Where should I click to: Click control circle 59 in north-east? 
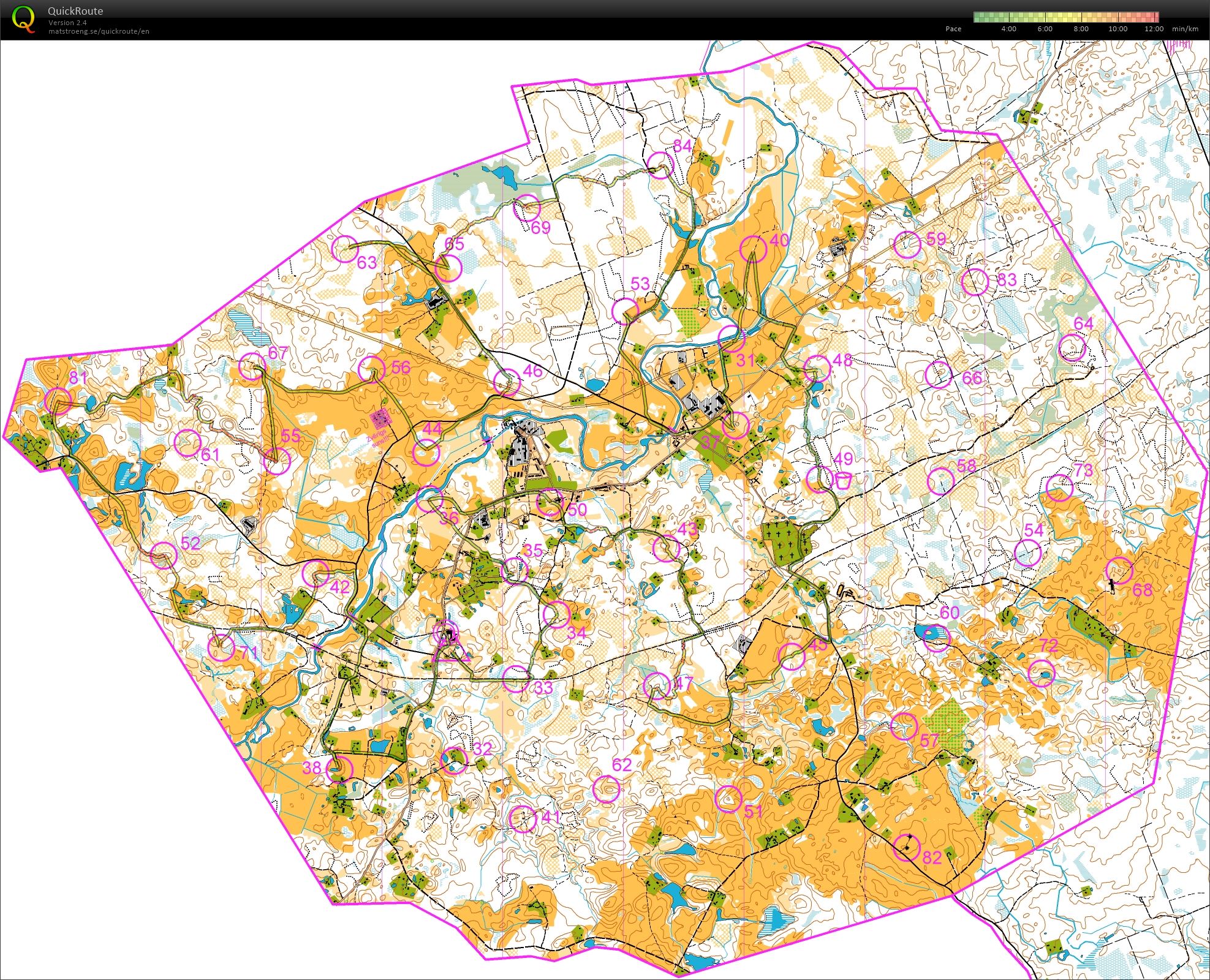point(907,244)
